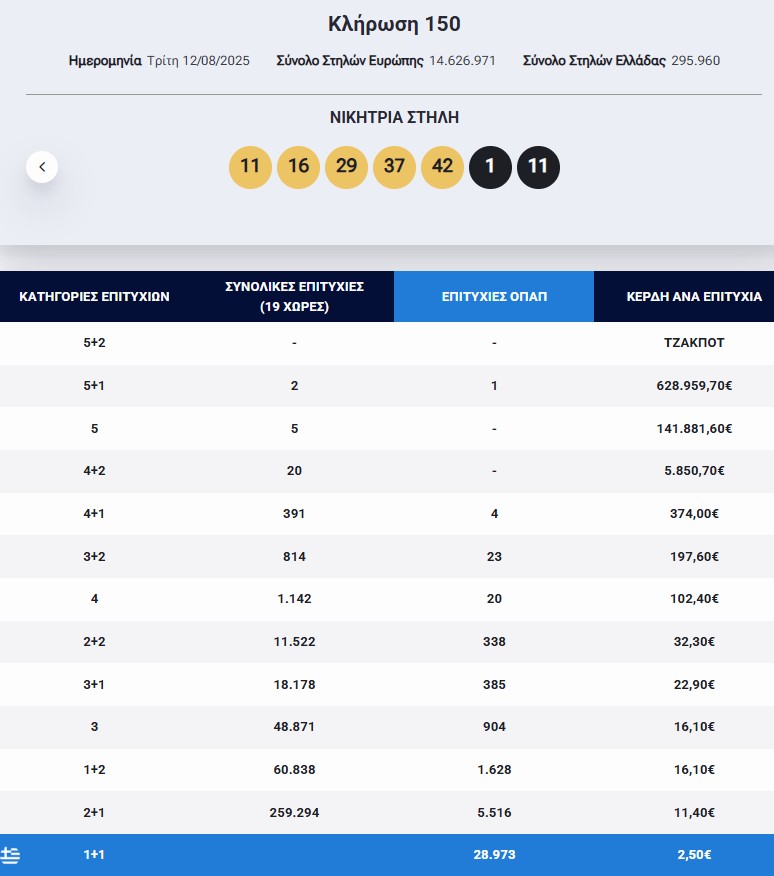Viewport: 774px width, 876px height.
Task: Click the Greek flag icon on the 1+1 row
Action: click(x=12, y=855)
